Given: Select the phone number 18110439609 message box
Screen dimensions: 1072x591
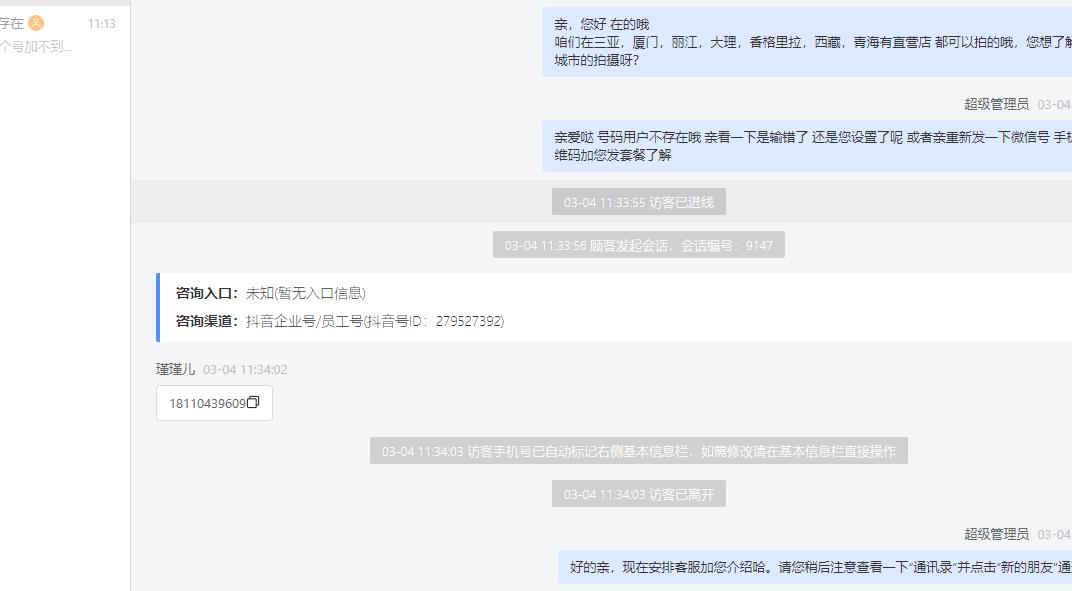Looking at the screenshot, I should [214, 403].
